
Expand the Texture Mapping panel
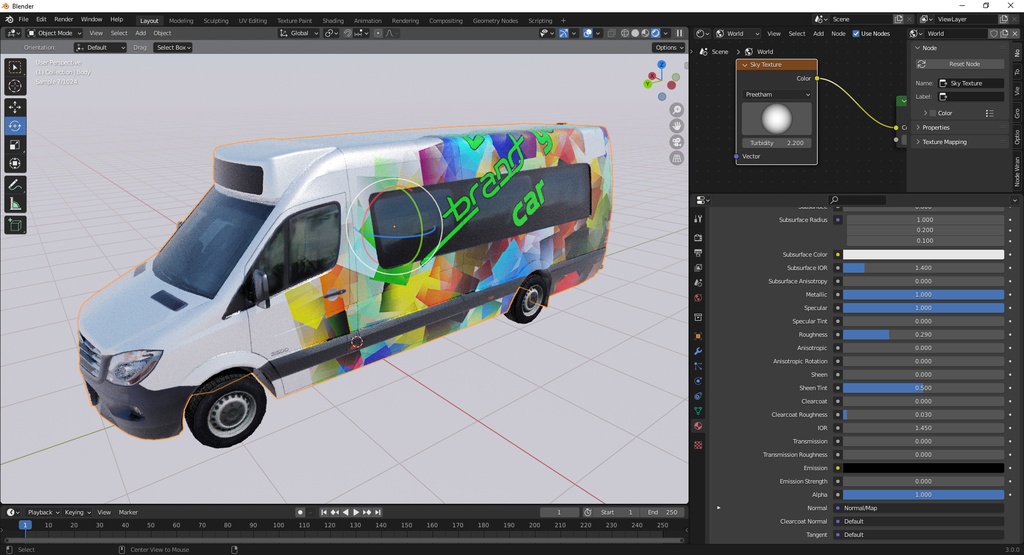click(x=944, y=142)
